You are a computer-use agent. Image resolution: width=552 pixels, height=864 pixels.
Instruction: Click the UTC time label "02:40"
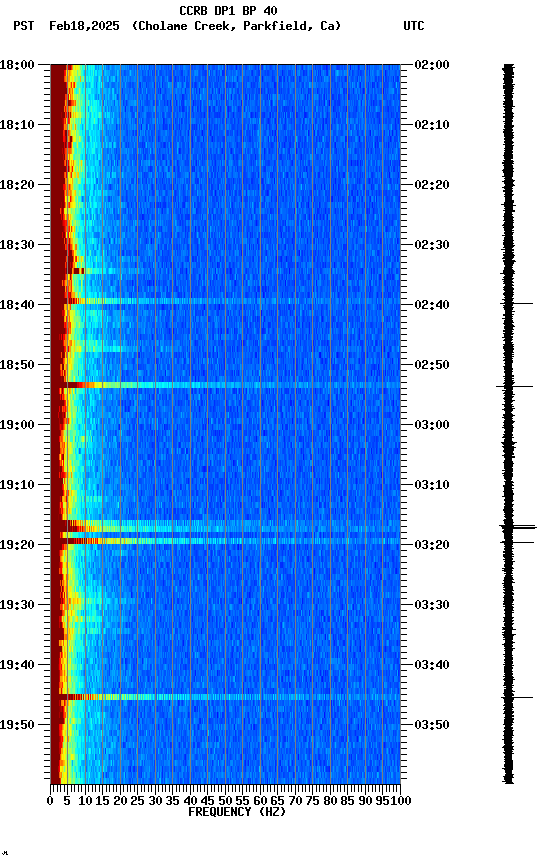[x=432, y=305]
